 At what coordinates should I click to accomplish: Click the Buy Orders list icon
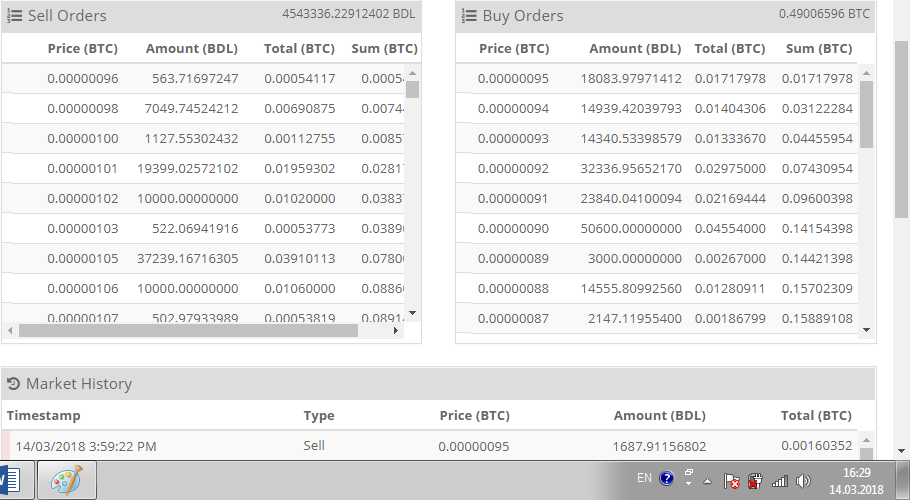469,16
